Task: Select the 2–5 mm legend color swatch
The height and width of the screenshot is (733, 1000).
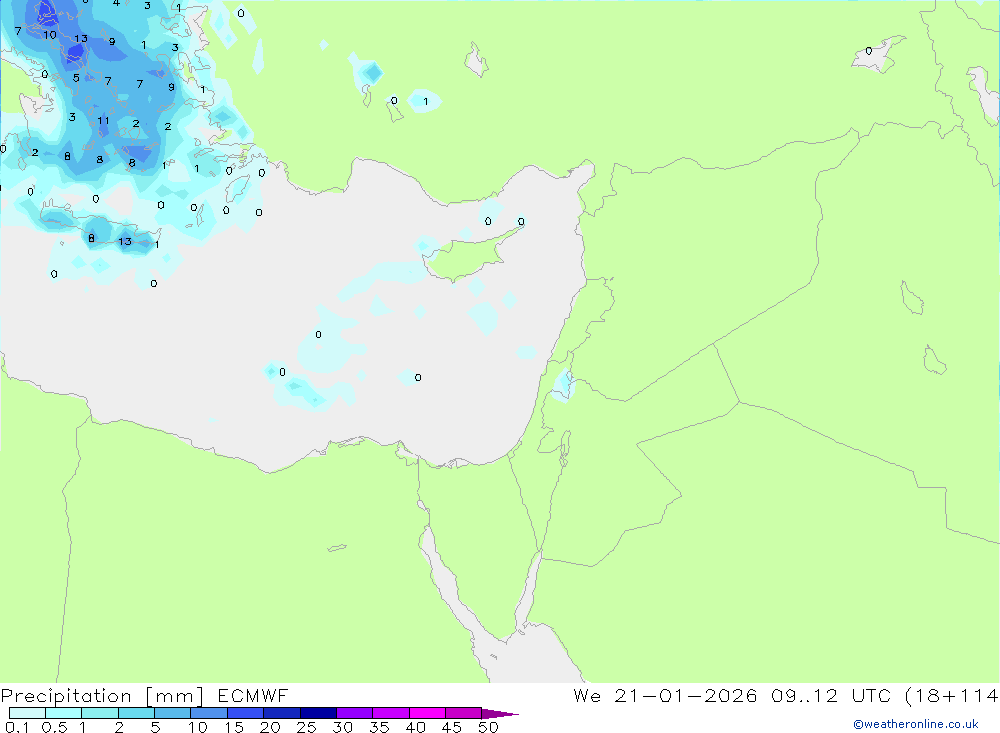Action: (136, 713)
